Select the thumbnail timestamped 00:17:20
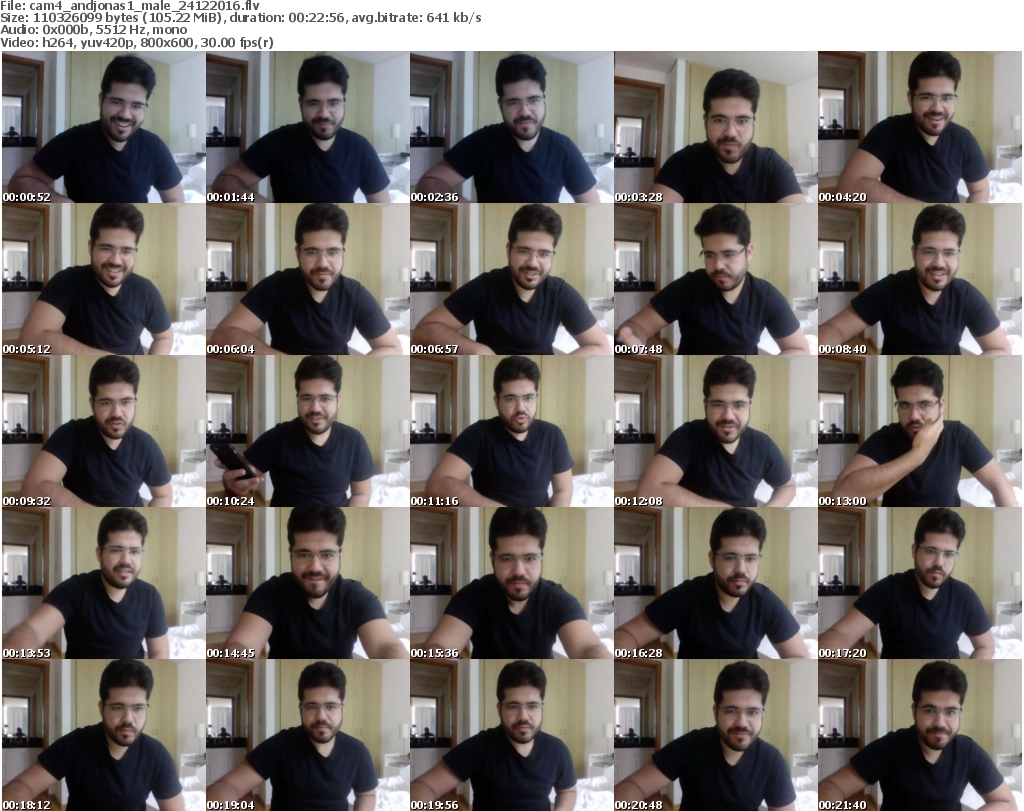This screenshot has height=811, width=1024. click(x=920, y=583)
